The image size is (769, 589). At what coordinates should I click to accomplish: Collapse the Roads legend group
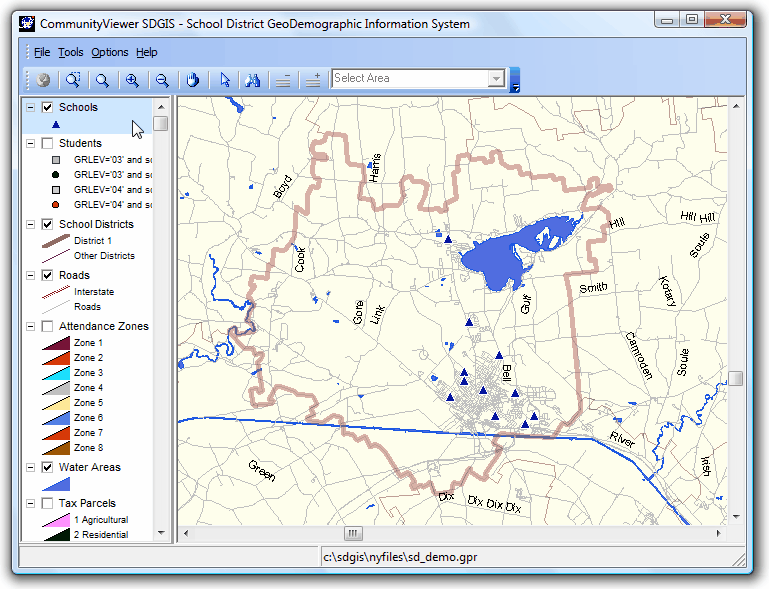click(31, 275)
